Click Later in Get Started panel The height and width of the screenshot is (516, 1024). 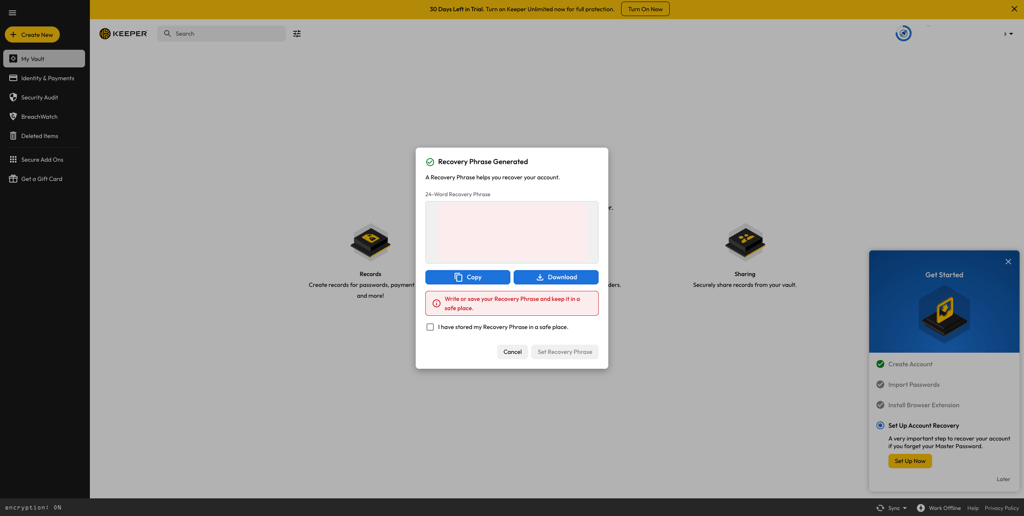pyautogui.click(x=1003, y=479)
